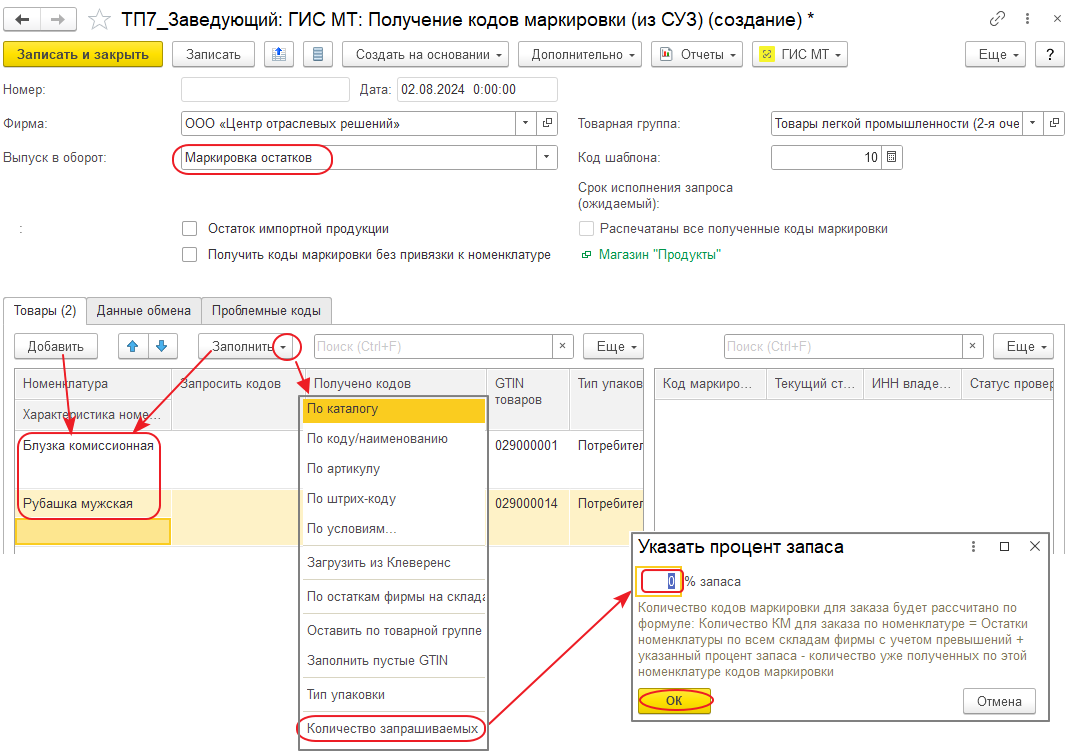Open the document list icon in the toolbar
Viewport: 1070px width, 753px height.
pyautogui.click(x=317, y=54)
